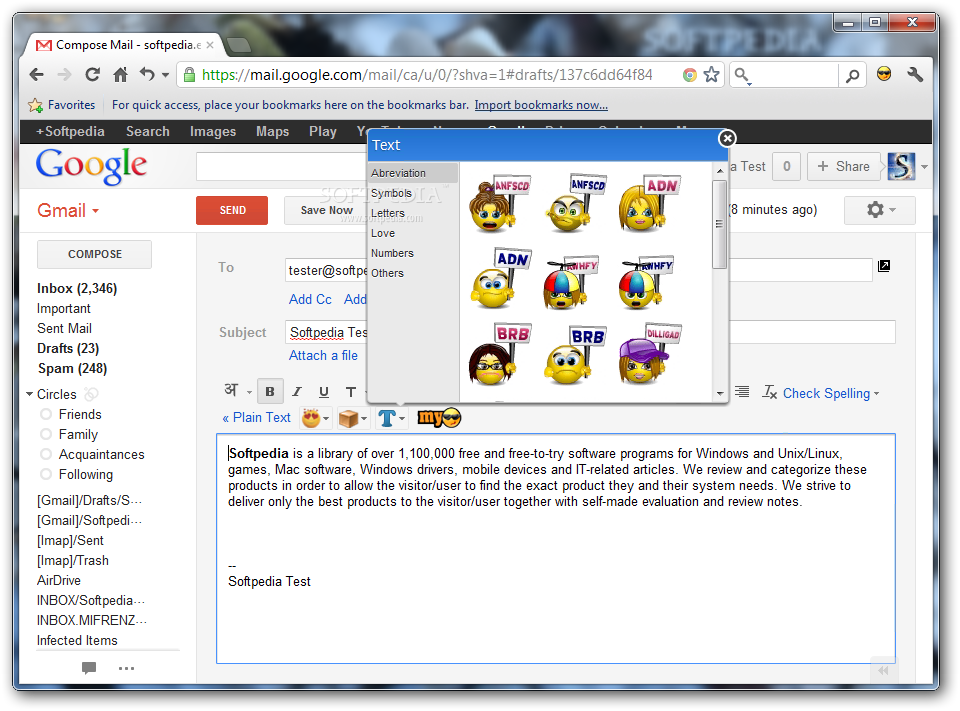Click the remove formatting Tx icon
Screen dimensions: 960x711
(770, 392)
